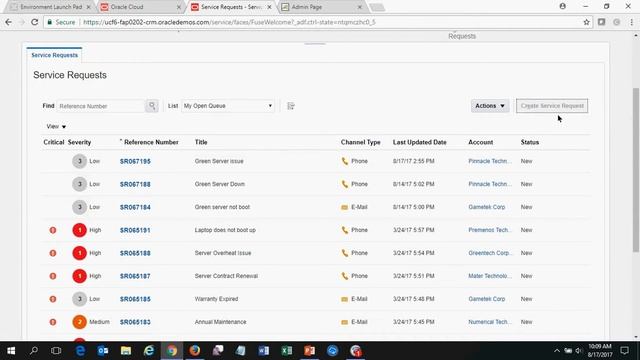
Task: Open Gametek Corp account for SR067184
Action: 487,207
